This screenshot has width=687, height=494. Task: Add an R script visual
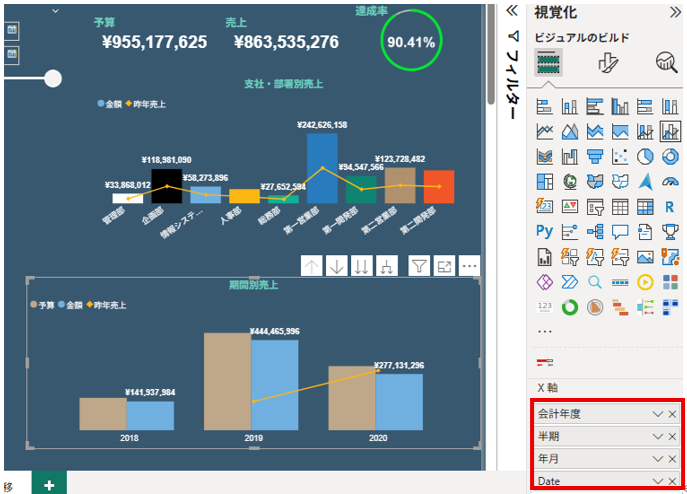coord(670,206)
